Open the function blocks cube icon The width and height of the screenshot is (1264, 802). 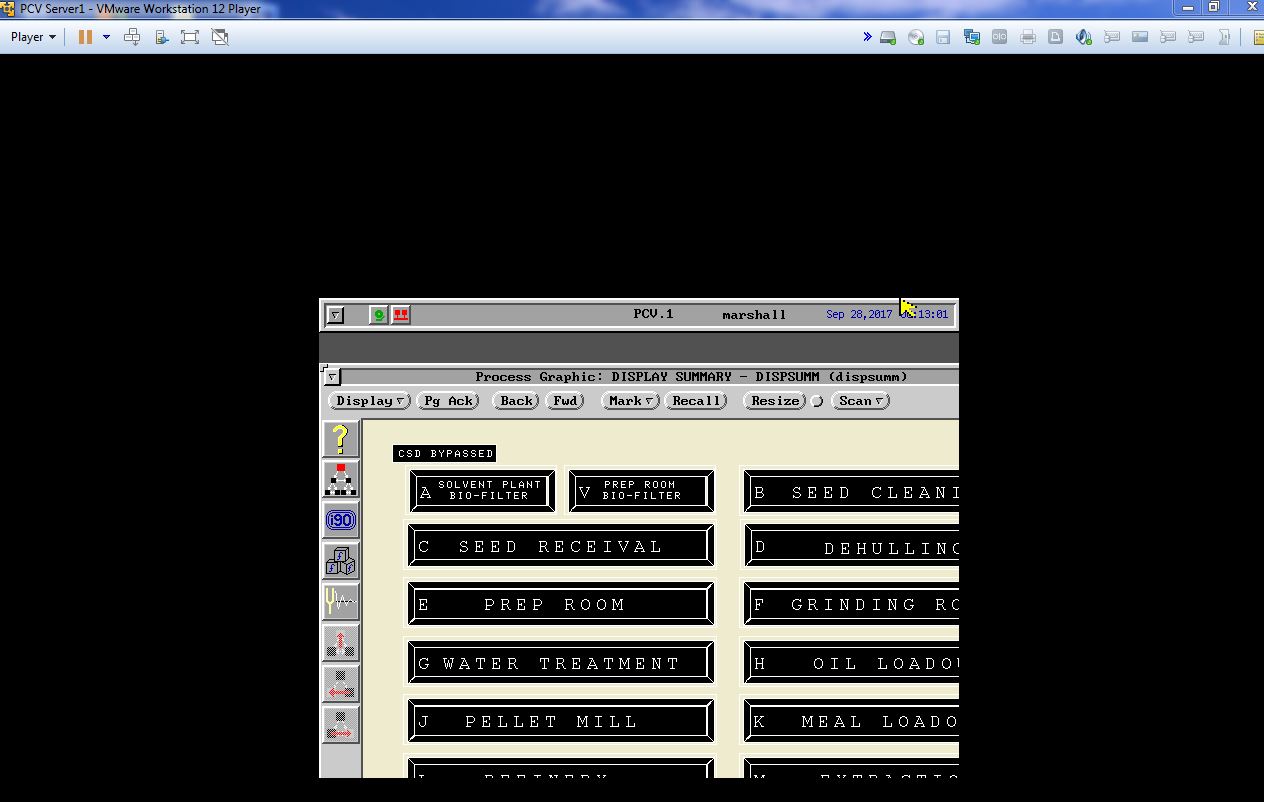click(340, 561)
